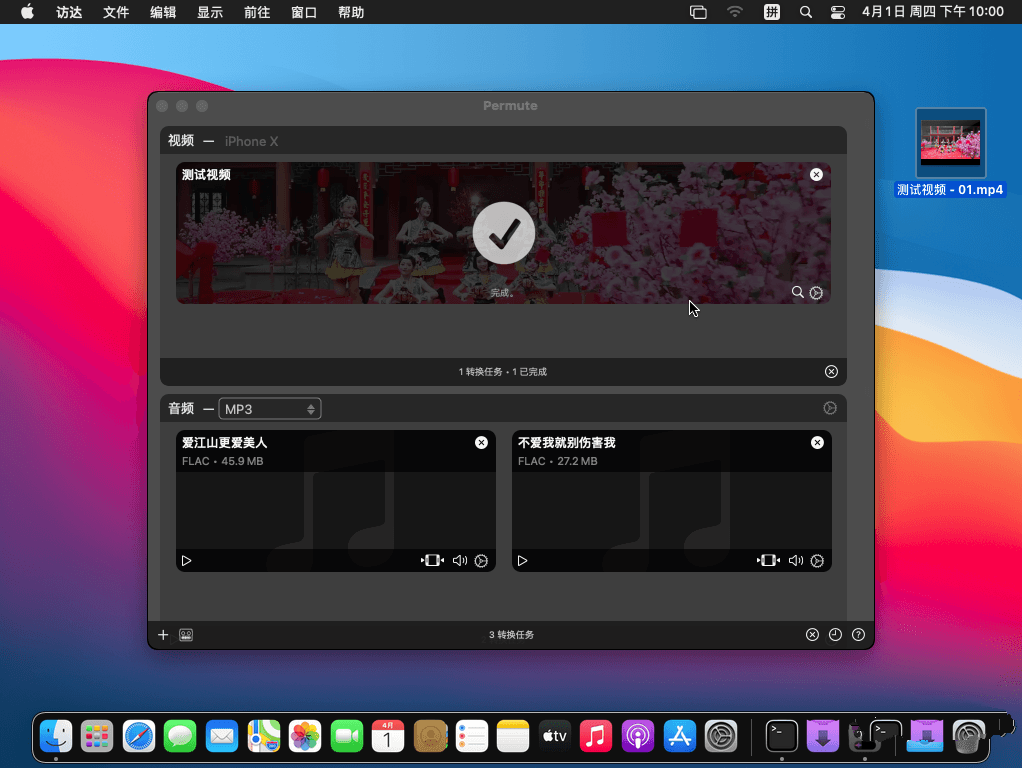Open the MP3 format dropdown

click(x=270, y=409)
